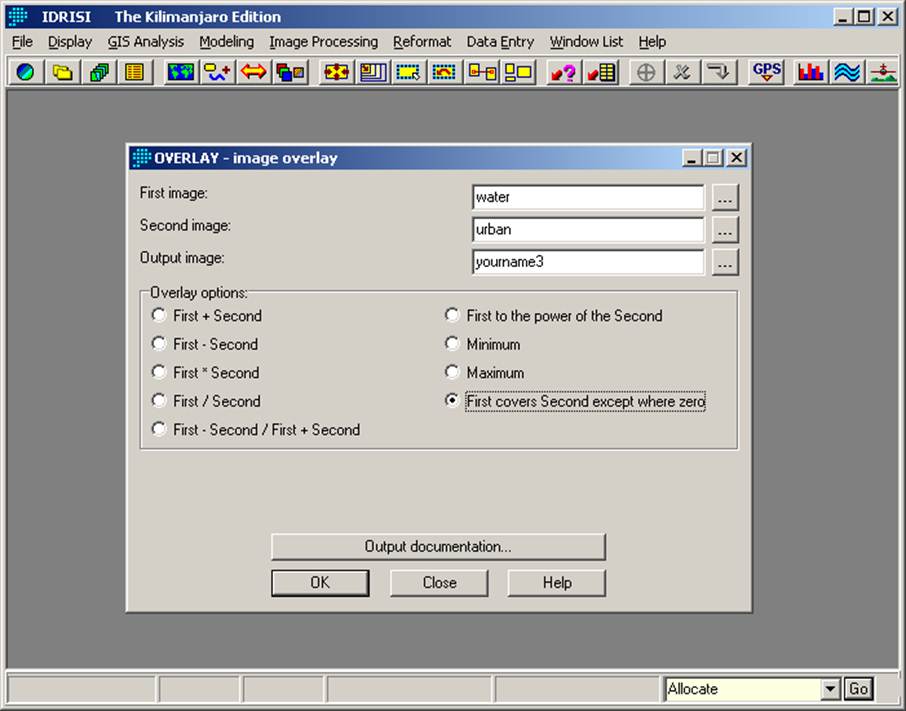This screenshot has width=906, height=711.
Task: Click the Second image field containing urban
Action: click(x=588, y=230)
